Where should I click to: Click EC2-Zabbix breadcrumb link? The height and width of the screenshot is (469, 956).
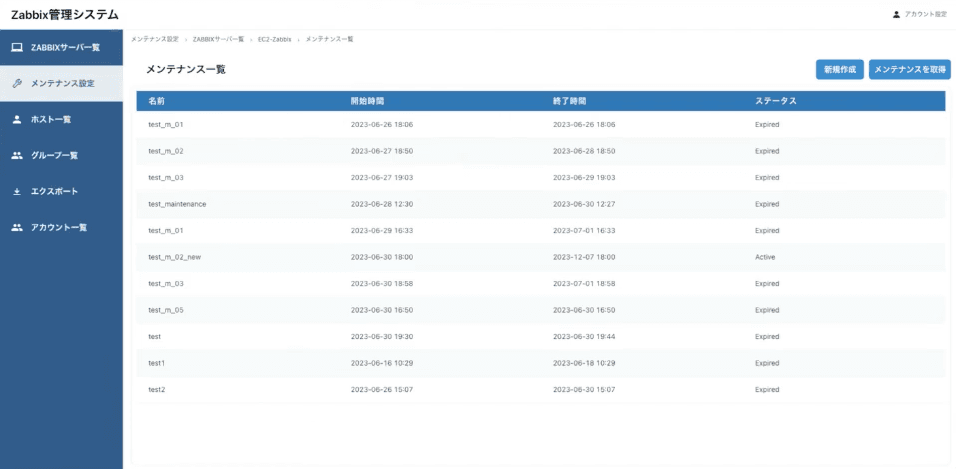[x=274, y=39]
